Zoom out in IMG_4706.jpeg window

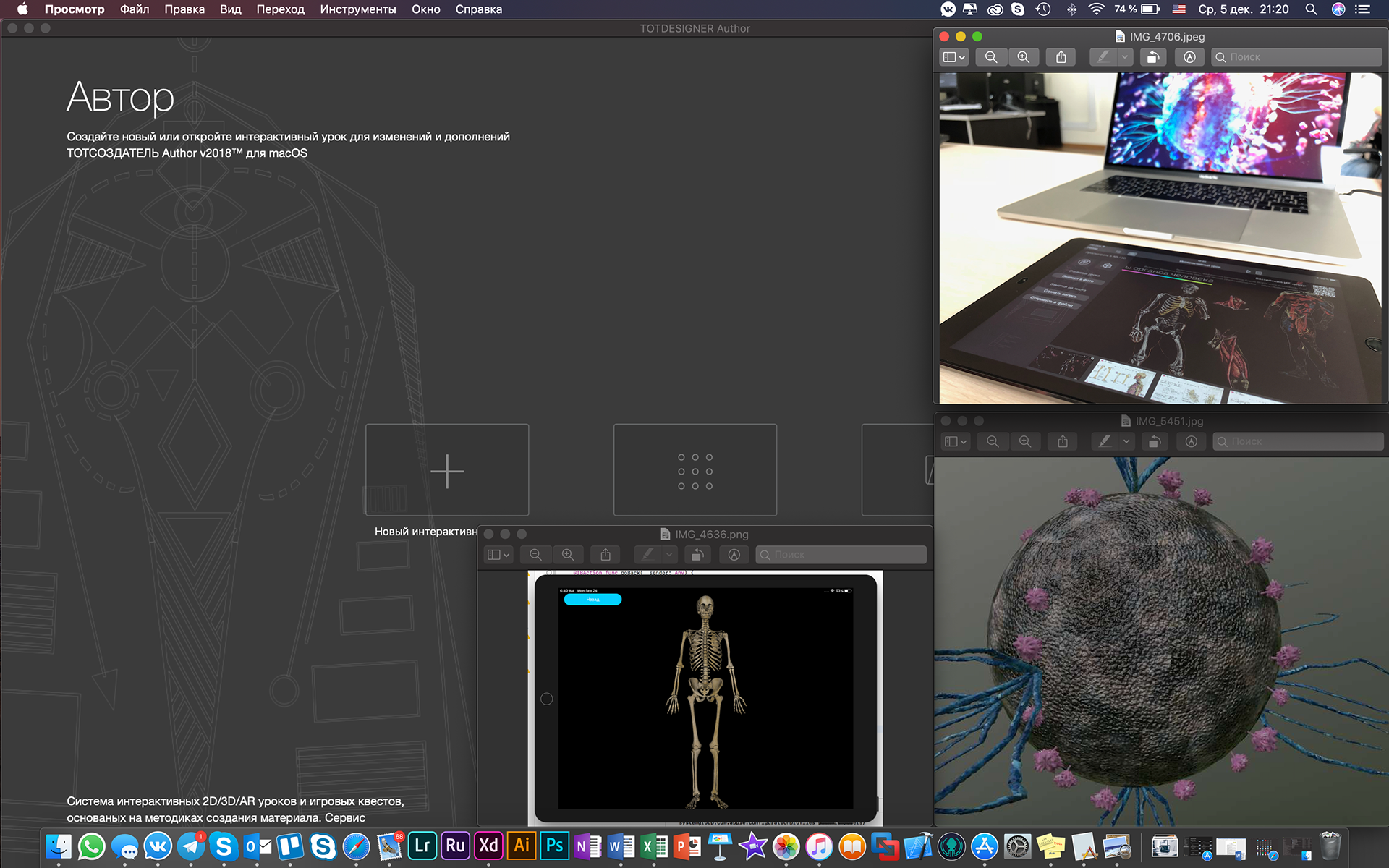coord(991,57)
